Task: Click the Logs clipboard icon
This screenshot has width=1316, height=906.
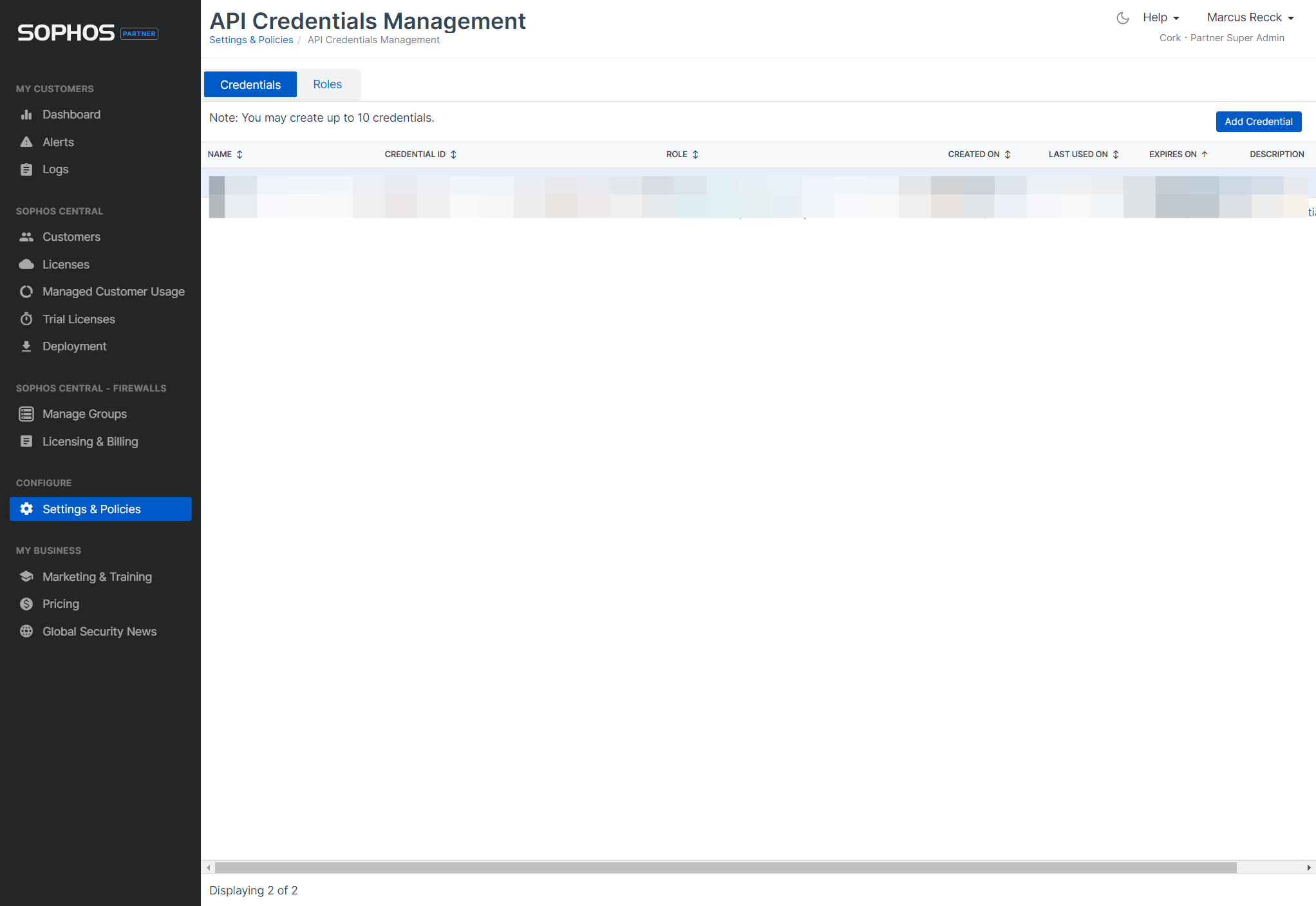Action: tap(26, 169)
